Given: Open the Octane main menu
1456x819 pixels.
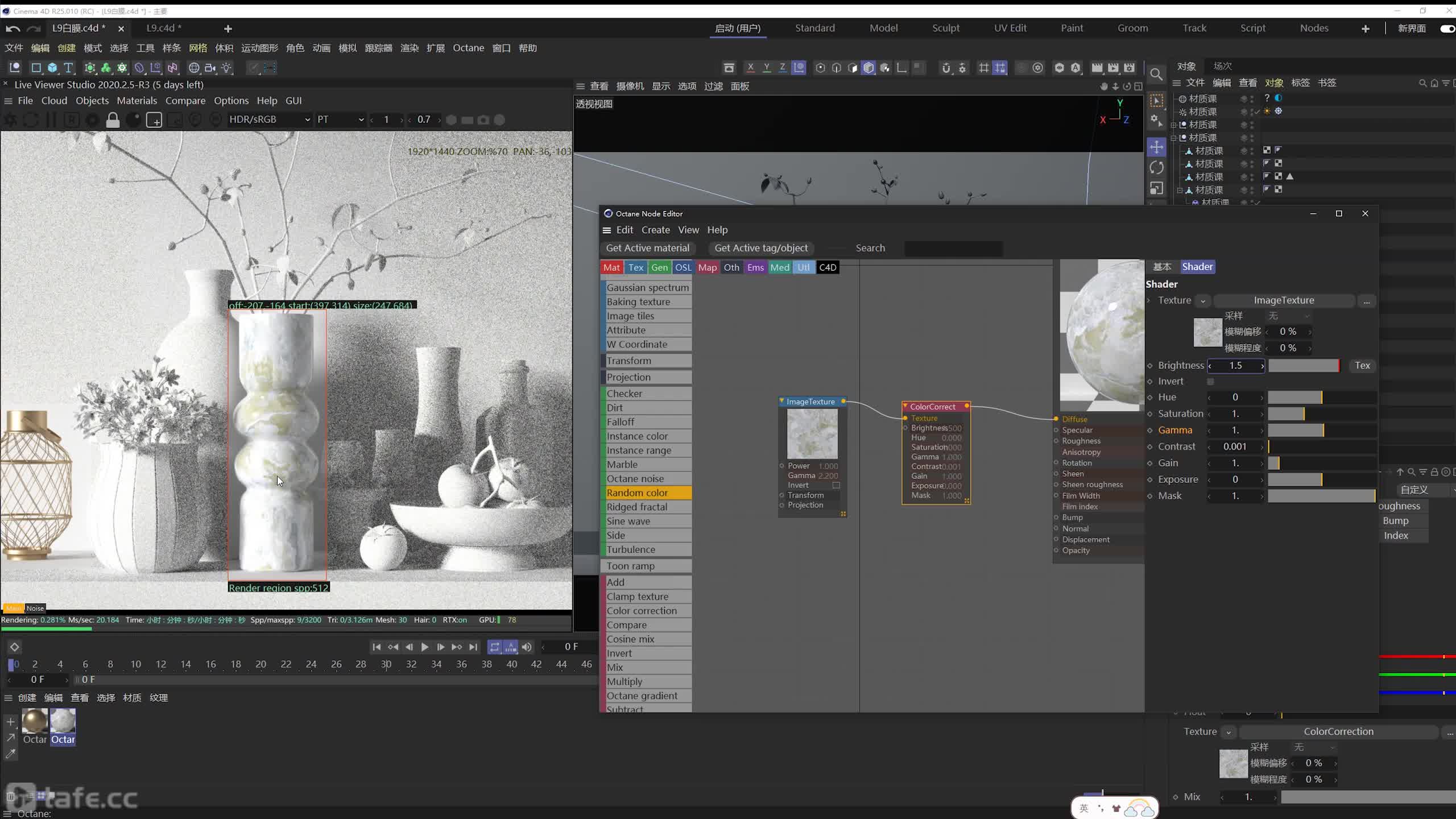Looking at the screenshot, I should 468,48.
